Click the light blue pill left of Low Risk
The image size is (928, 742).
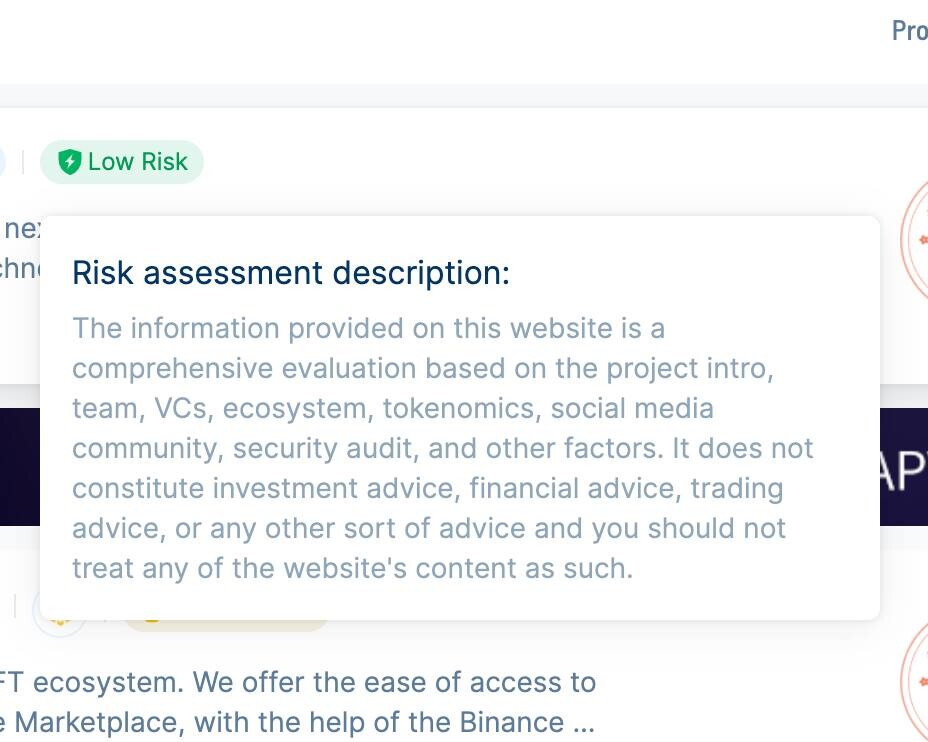[2, 162]
